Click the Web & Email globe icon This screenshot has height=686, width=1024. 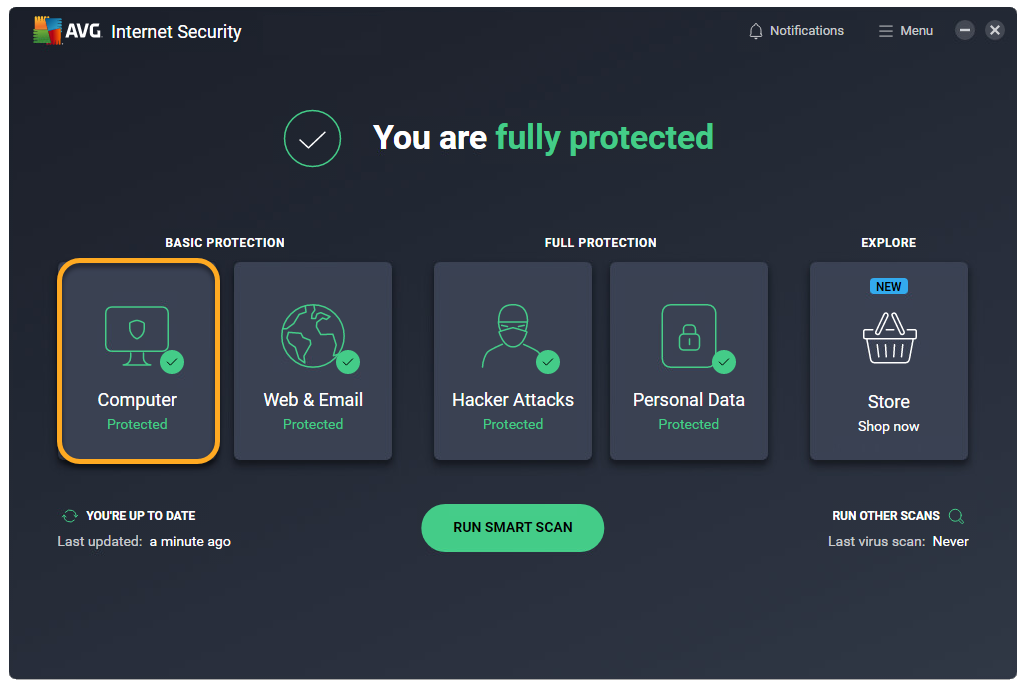312,335
